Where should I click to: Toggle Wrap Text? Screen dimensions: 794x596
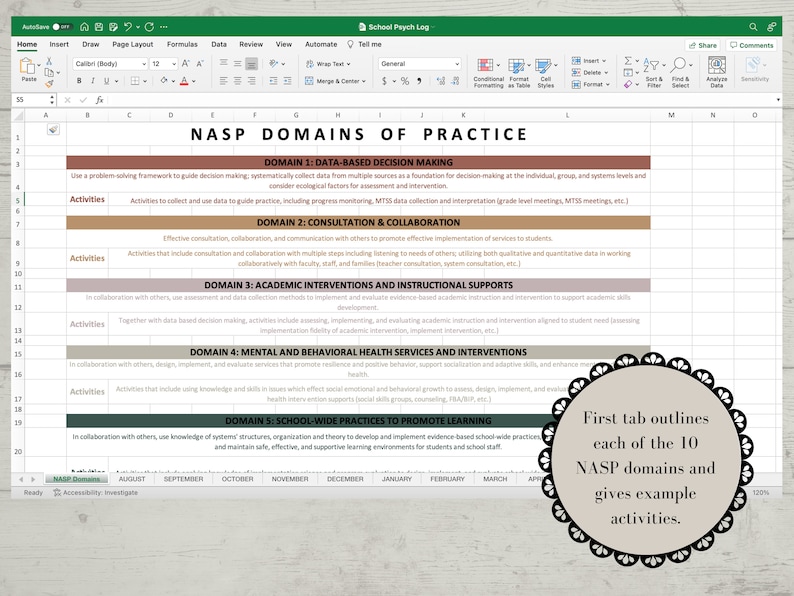tap(328, 64)
